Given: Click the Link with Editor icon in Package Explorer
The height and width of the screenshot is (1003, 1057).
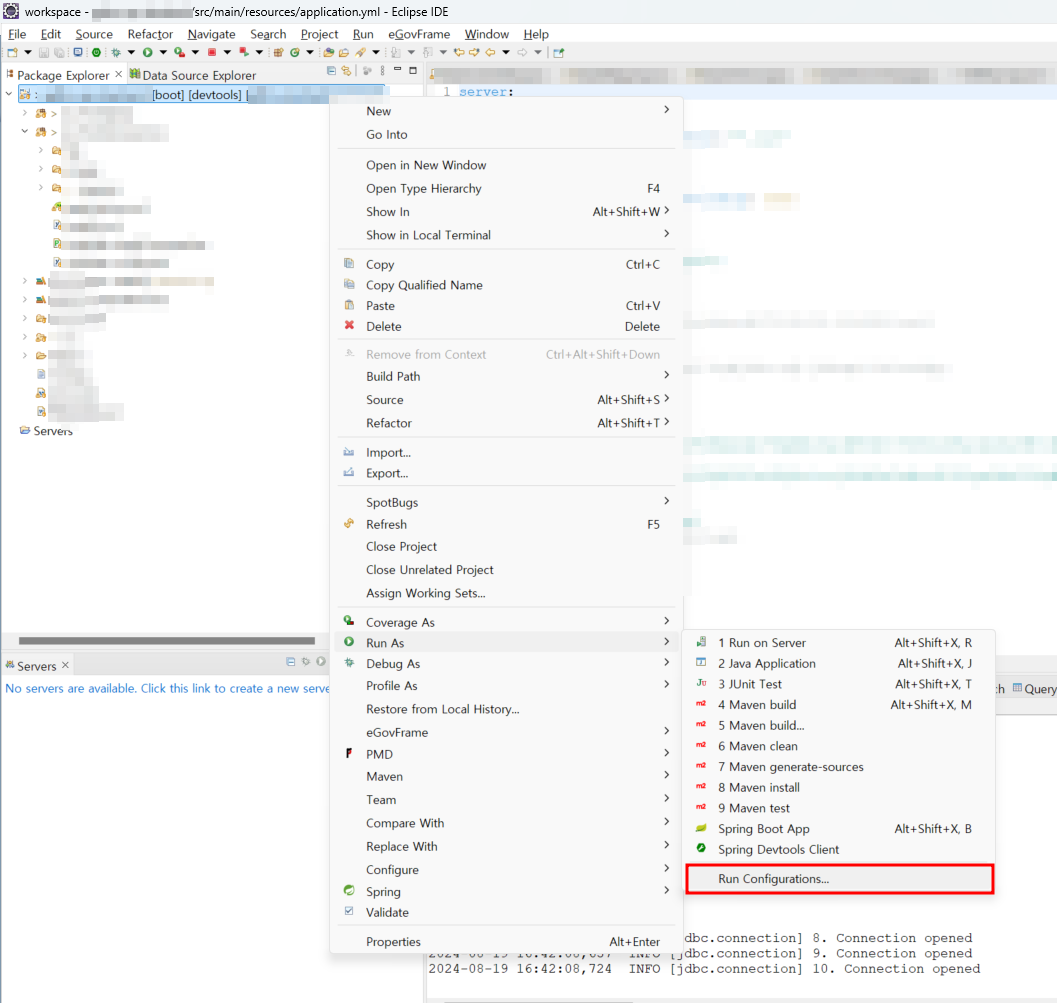Looking at the screenshot, I should [x=346, y=70].
